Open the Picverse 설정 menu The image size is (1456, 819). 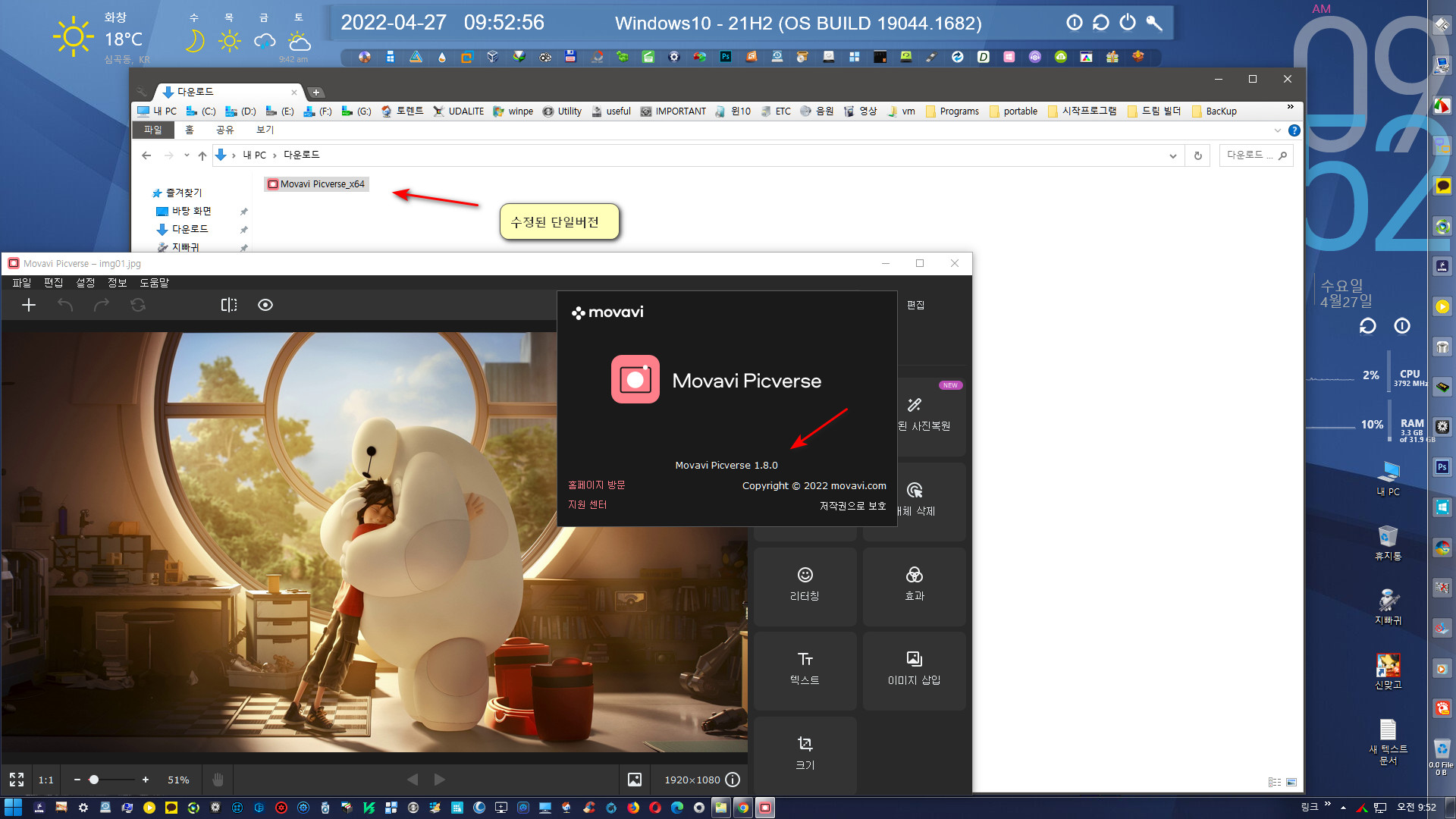85,283
